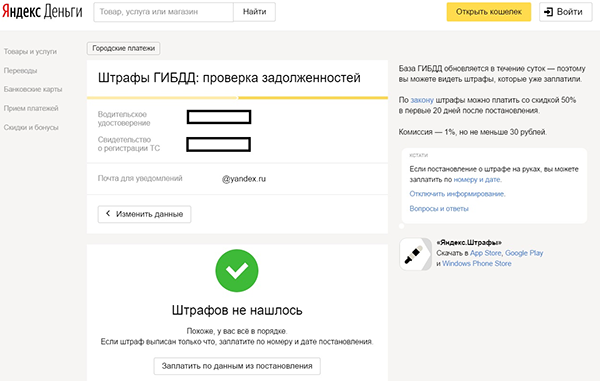Image resolution: width=600 pixels, height=381 pixels.
Task: Click the Штрафов не нашлось heading
Action: pyautogui.click(x=237, y=310)
